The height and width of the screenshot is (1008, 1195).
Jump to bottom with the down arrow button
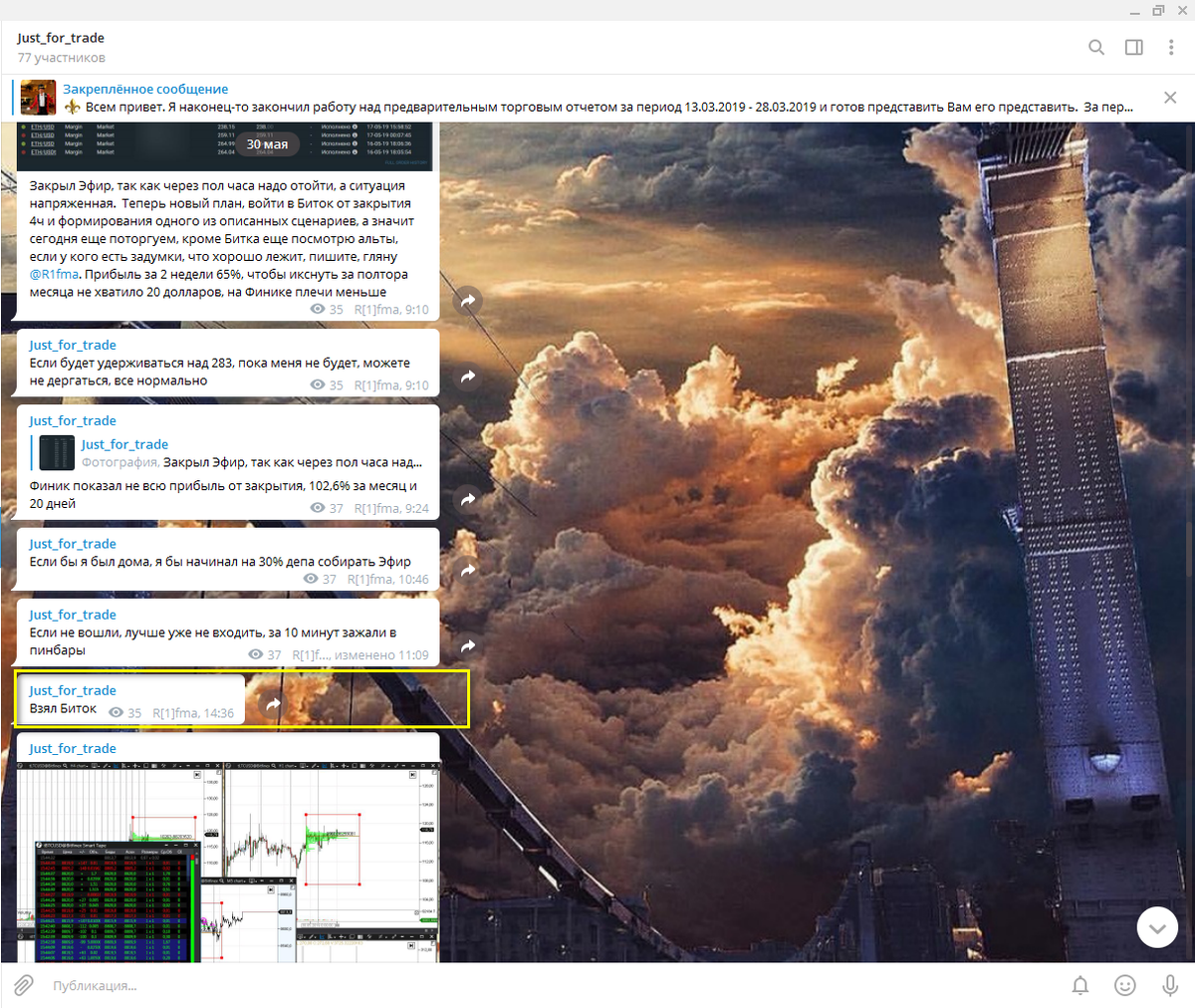1157,928
